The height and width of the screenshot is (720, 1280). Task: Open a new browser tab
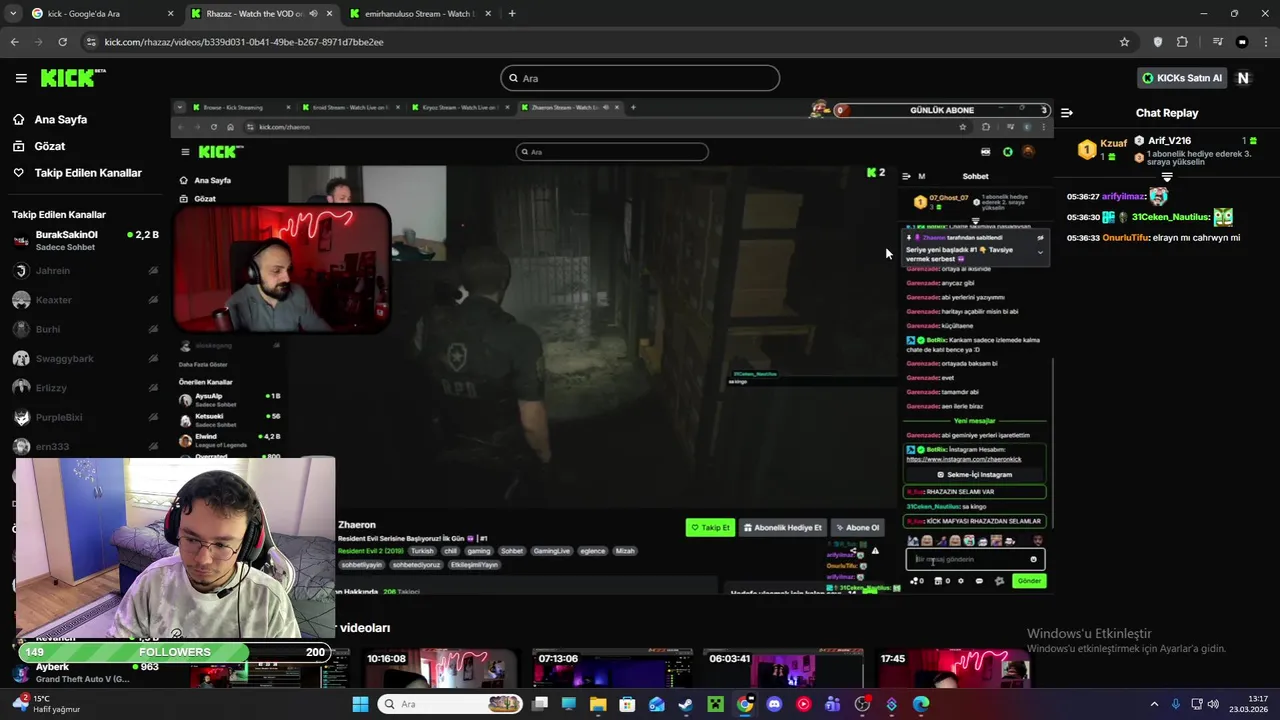[512, 14]
